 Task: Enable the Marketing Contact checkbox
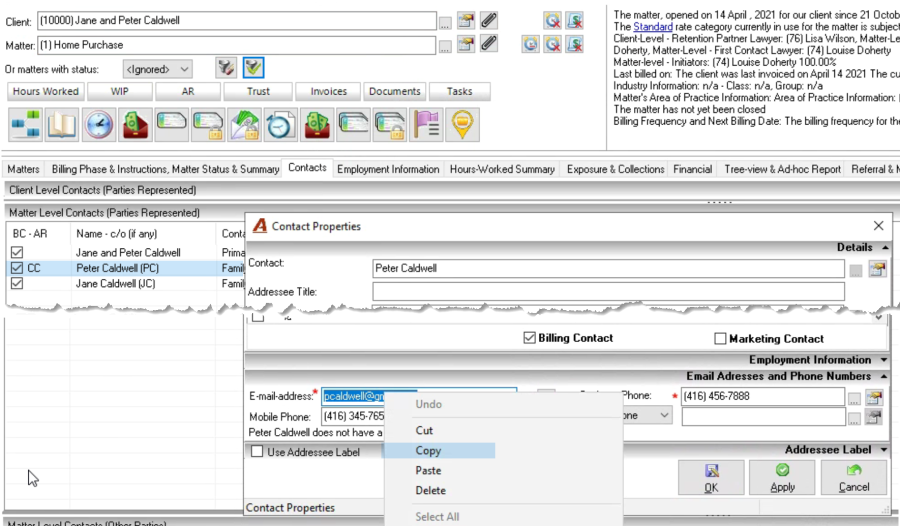click(x=720, y=339)
